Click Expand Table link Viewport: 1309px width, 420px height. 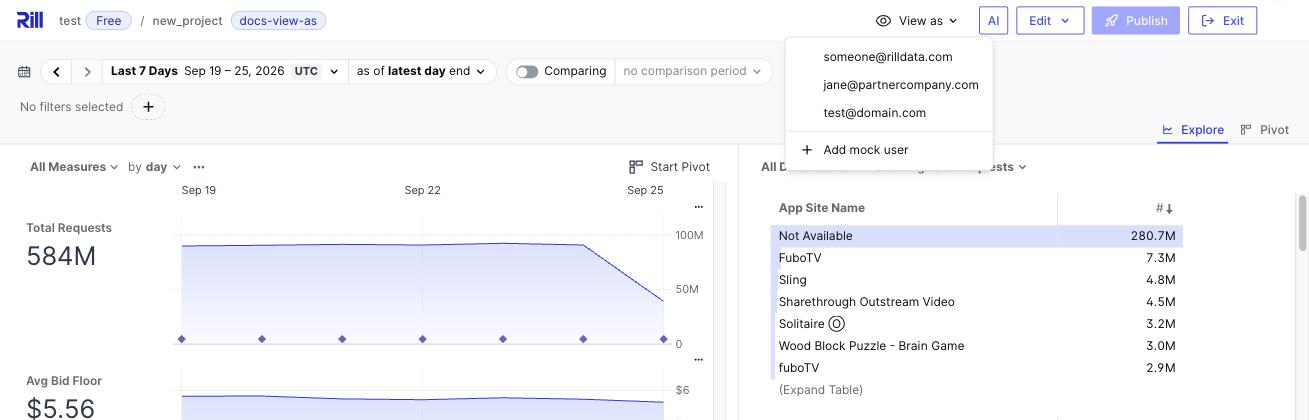[820, 390]
